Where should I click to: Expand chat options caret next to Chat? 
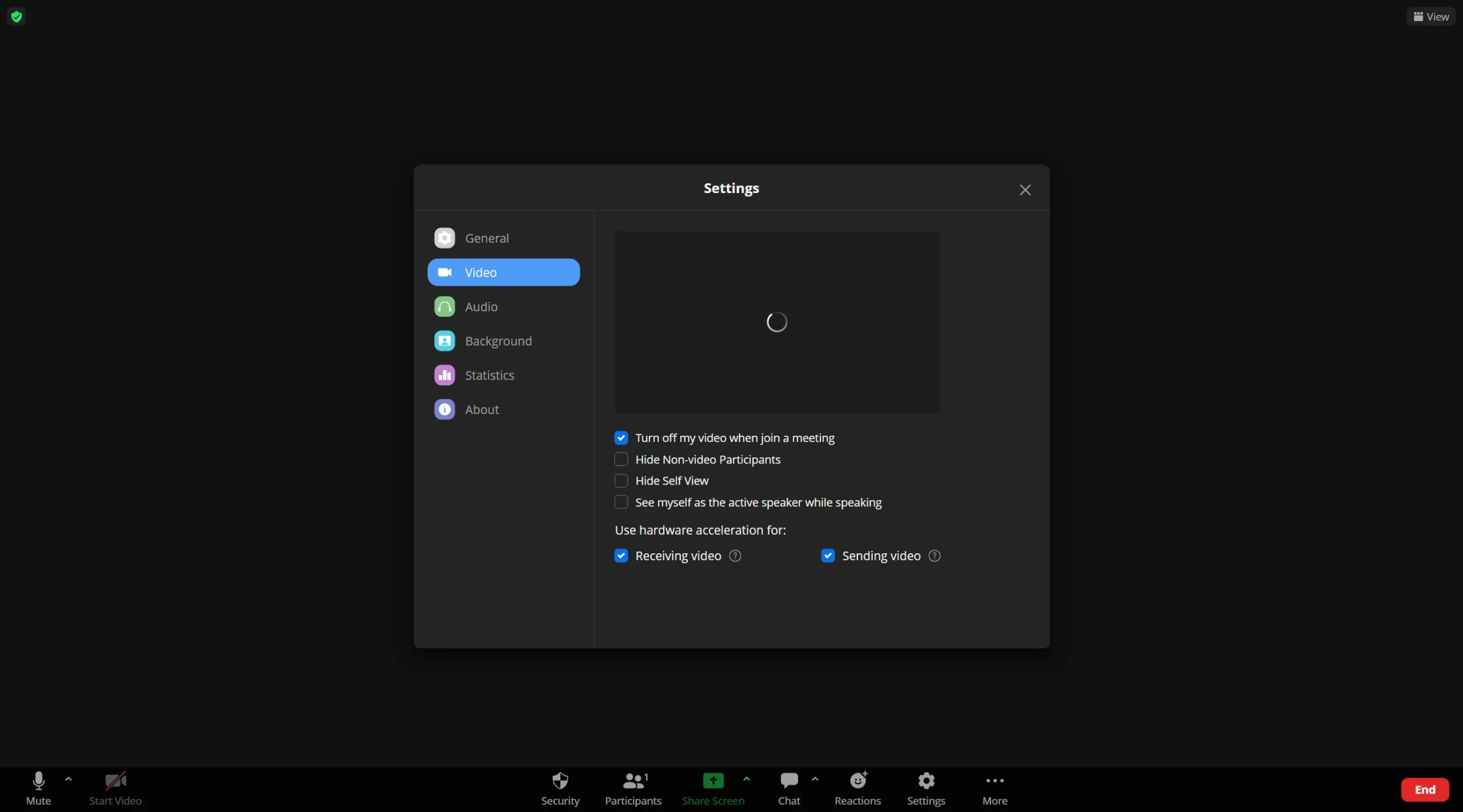click(x=815, y=779)
